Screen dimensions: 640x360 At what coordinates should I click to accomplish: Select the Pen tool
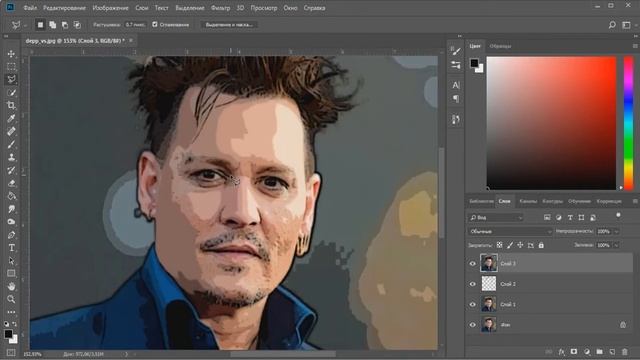pos(11,235)
